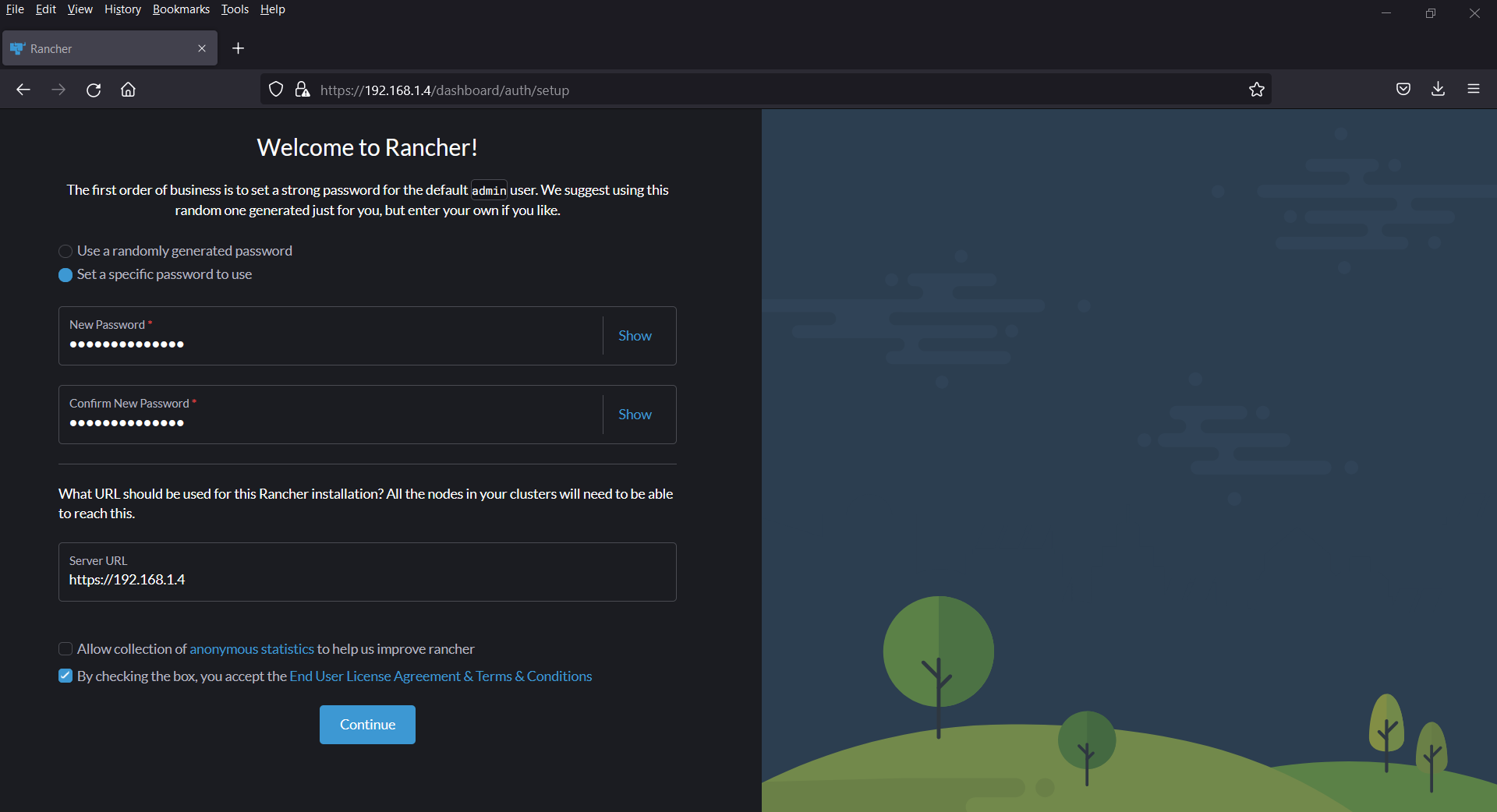Restore down the browser window
The image size is (1497, 812).
[1431, 13]
